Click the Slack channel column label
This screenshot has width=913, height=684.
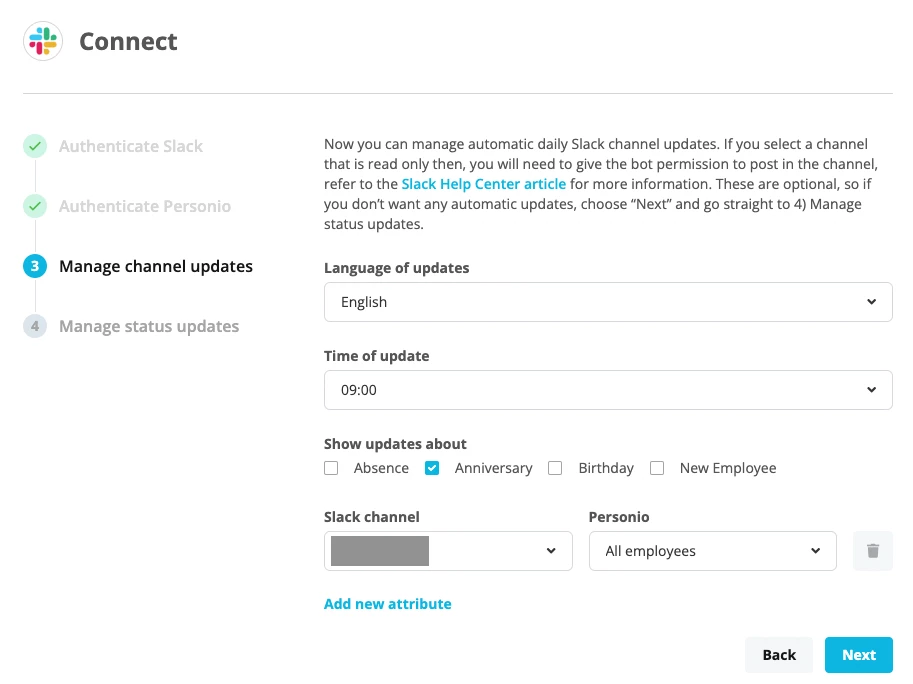point(371,517)
